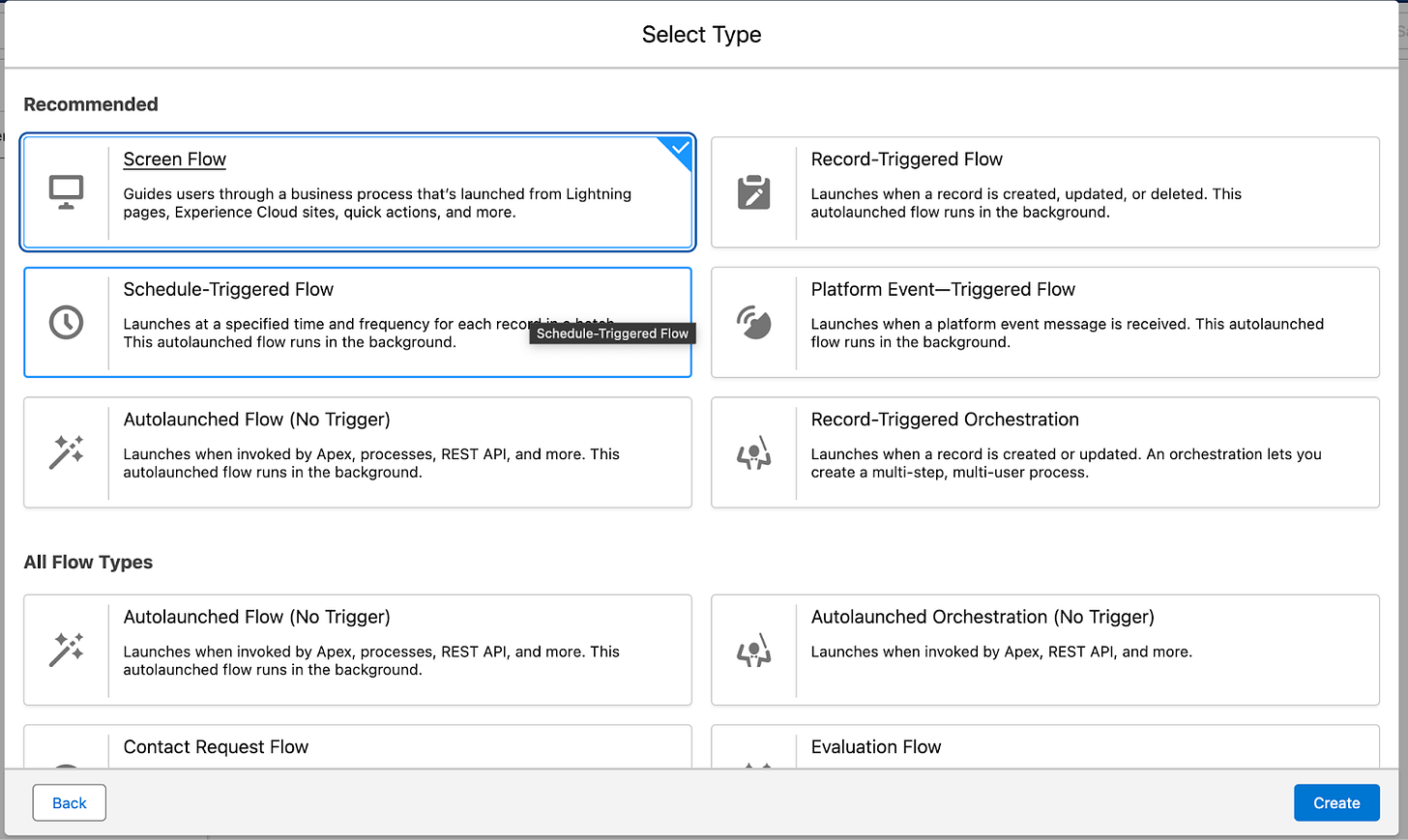This screenshot has height=840, width=1408.
Task: Select the Screen Flow title
Action: pyautogui.click(x=175, y=159)
